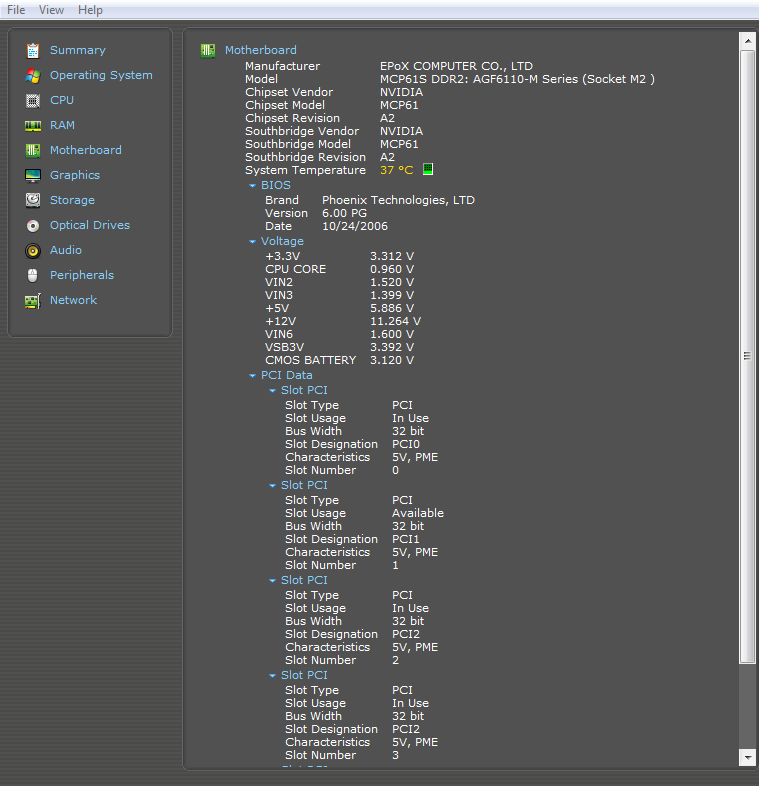Open the Operating System section

tap(101, 75)
